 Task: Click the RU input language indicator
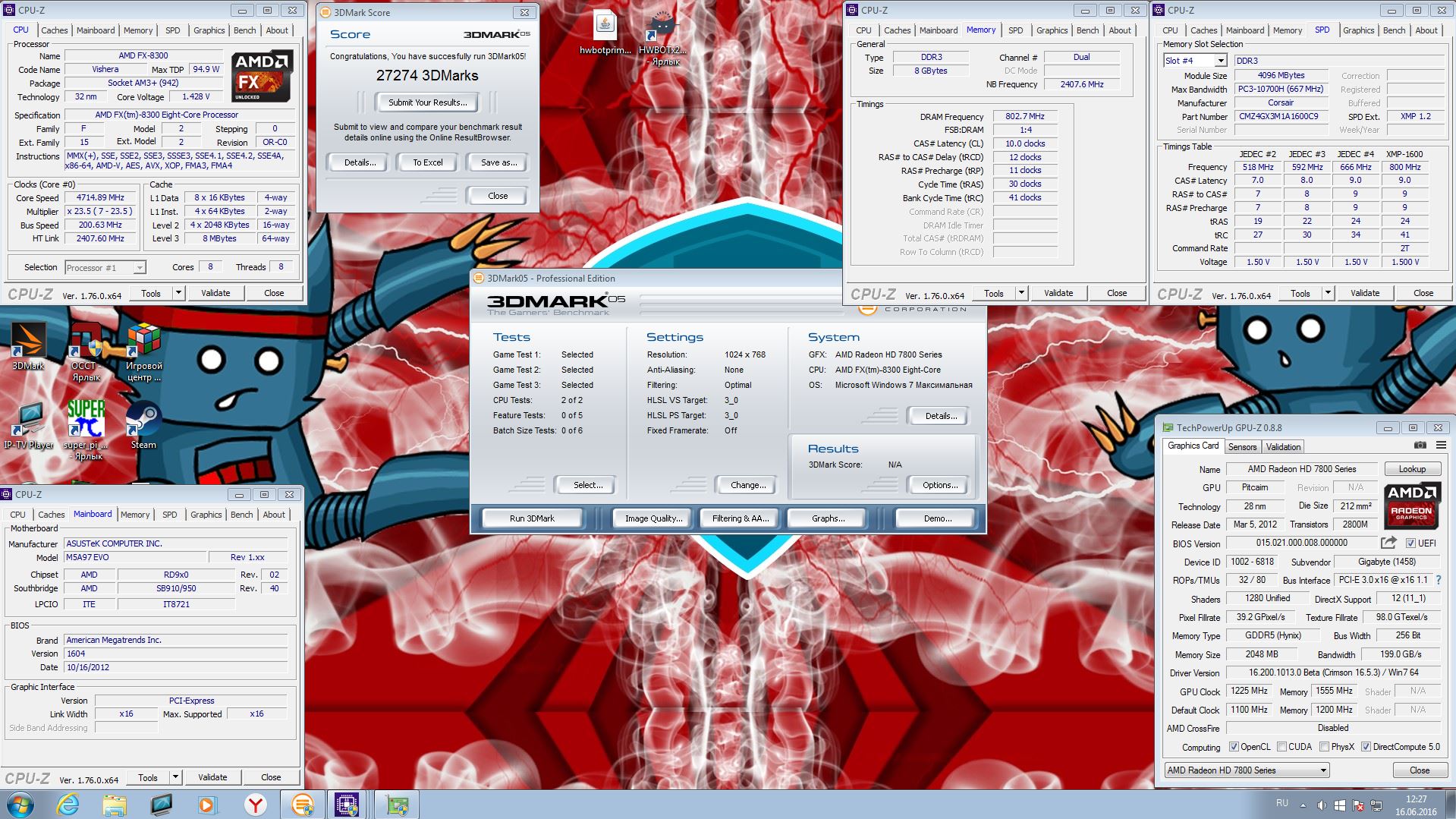click(x=1281, y=803)
